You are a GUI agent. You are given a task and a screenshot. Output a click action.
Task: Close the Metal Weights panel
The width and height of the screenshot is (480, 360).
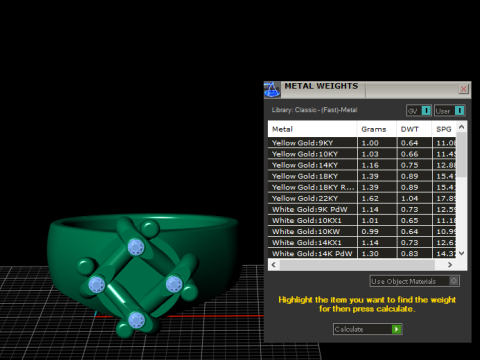(x=463, y=89)
